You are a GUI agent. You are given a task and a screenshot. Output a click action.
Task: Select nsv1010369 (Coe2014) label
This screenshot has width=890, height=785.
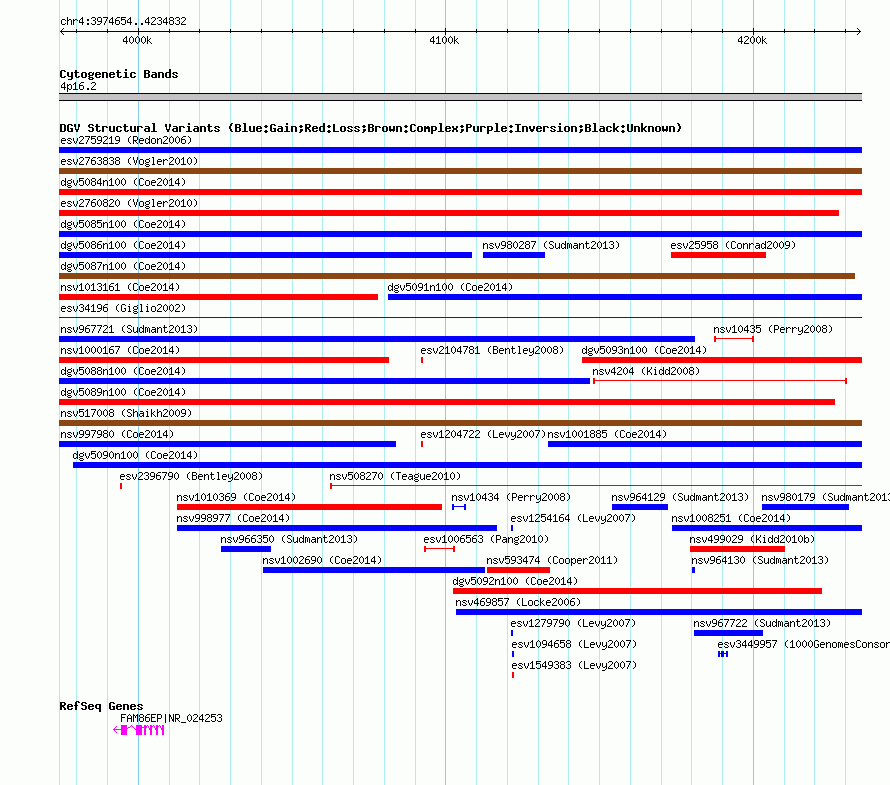(236, 497)
